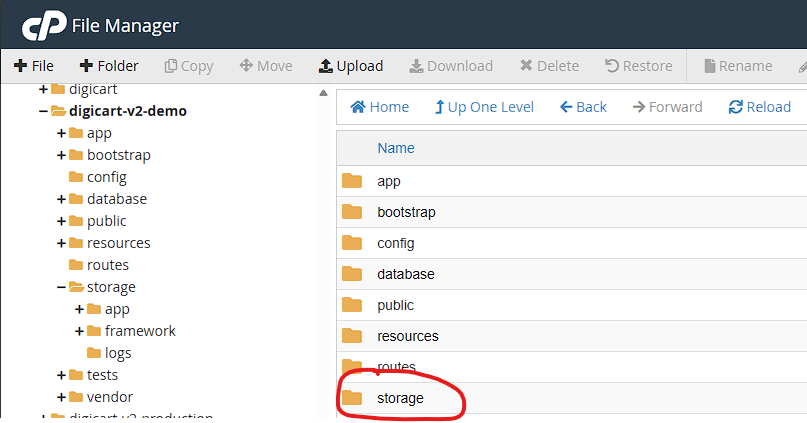Select the resources folder row in list

coord(407,336)
